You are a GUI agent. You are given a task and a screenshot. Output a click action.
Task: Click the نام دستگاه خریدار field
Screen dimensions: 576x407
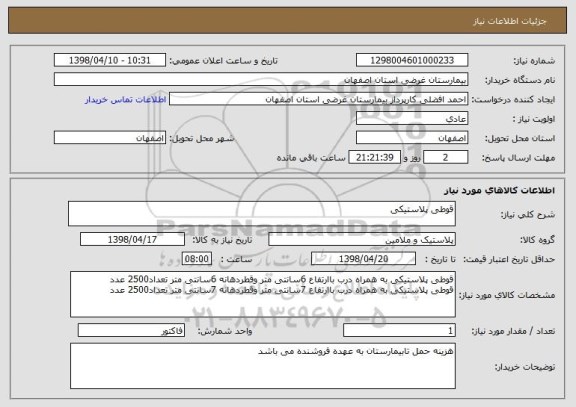click(x=261, y=80)
